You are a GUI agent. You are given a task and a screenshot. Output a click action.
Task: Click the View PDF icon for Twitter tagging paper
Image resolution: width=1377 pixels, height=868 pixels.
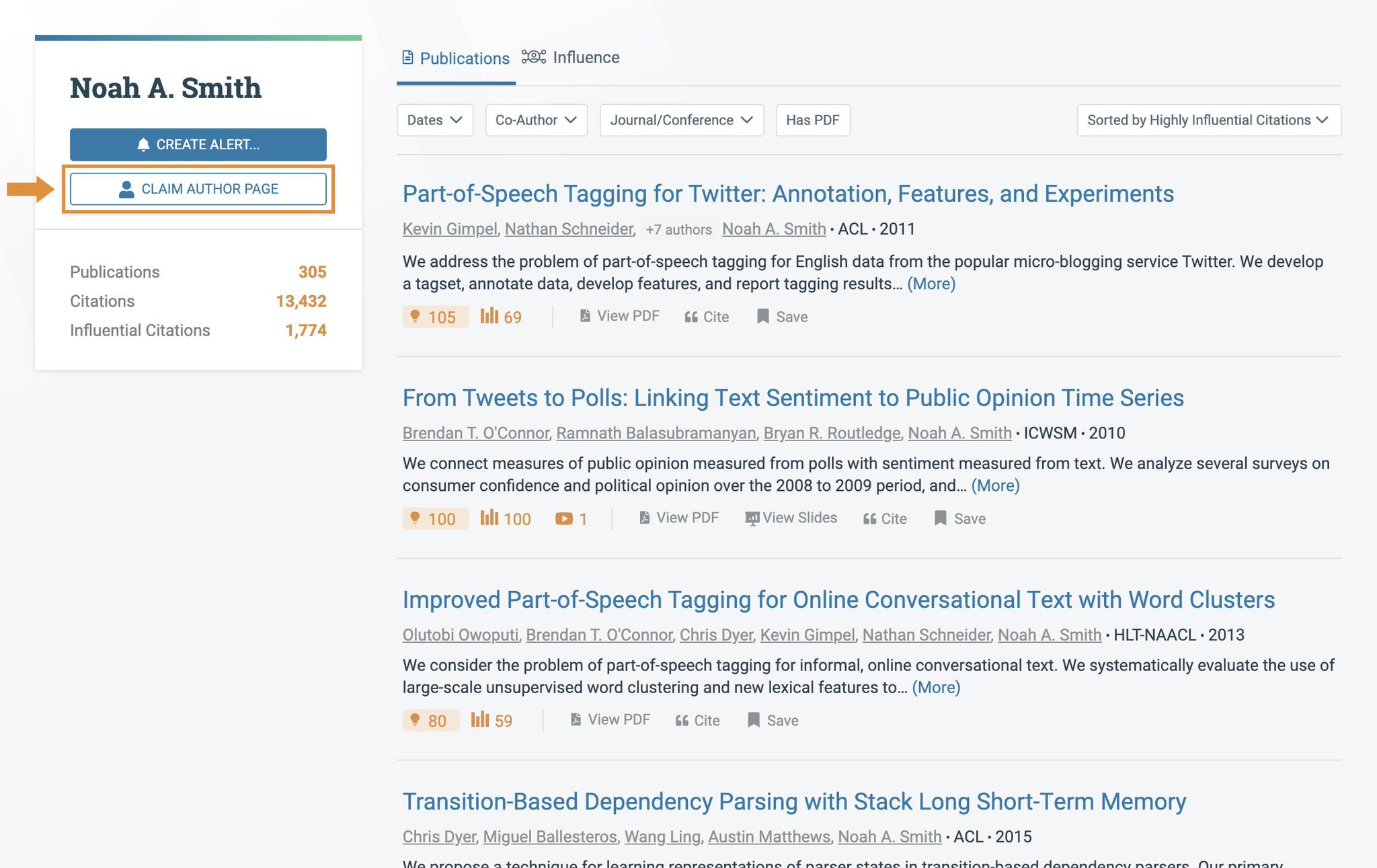click(x=585, y=316)
